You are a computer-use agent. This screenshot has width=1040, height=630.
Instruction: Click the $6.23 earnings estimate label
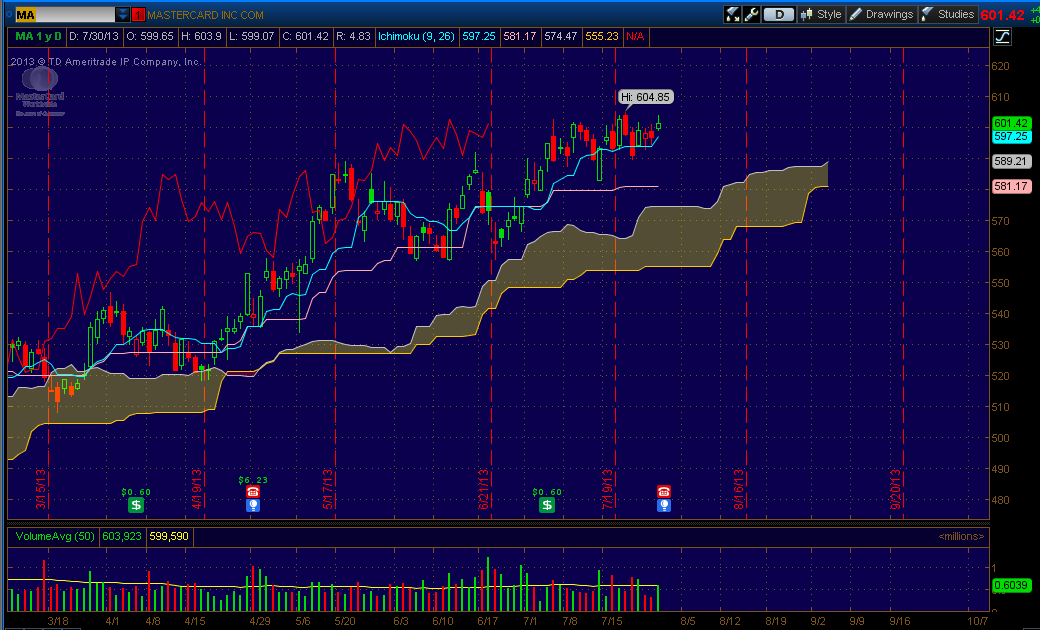253,480
